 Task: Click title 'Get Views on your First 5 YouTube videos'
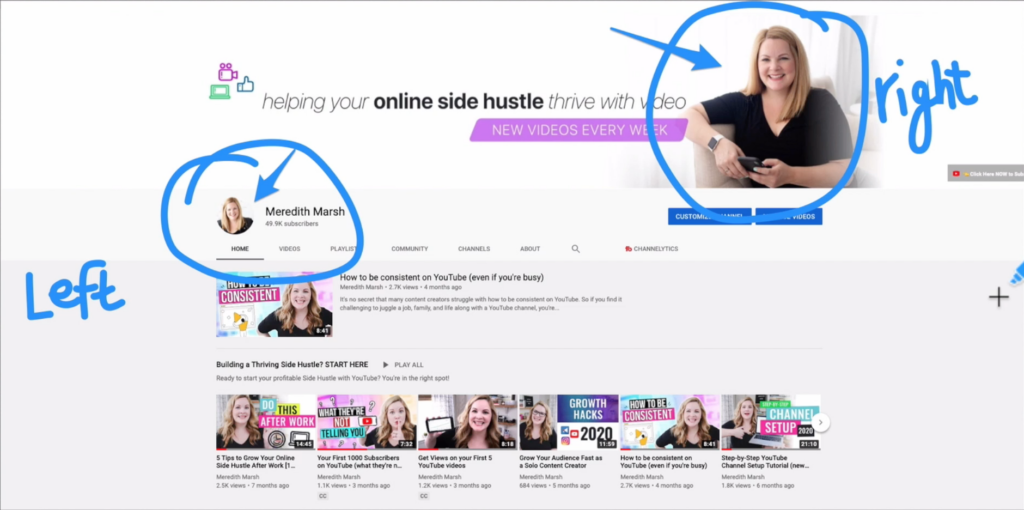[x=456, y=462]
